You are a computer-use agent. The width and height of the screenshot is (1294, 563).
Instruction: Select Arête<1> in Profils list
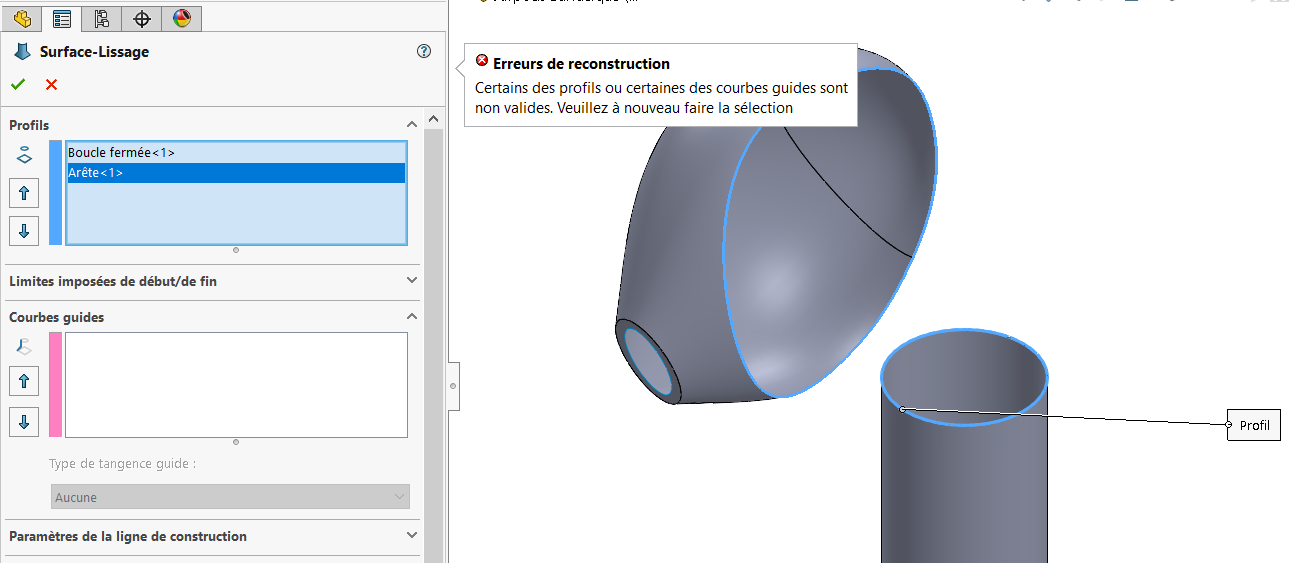[236, 173]
